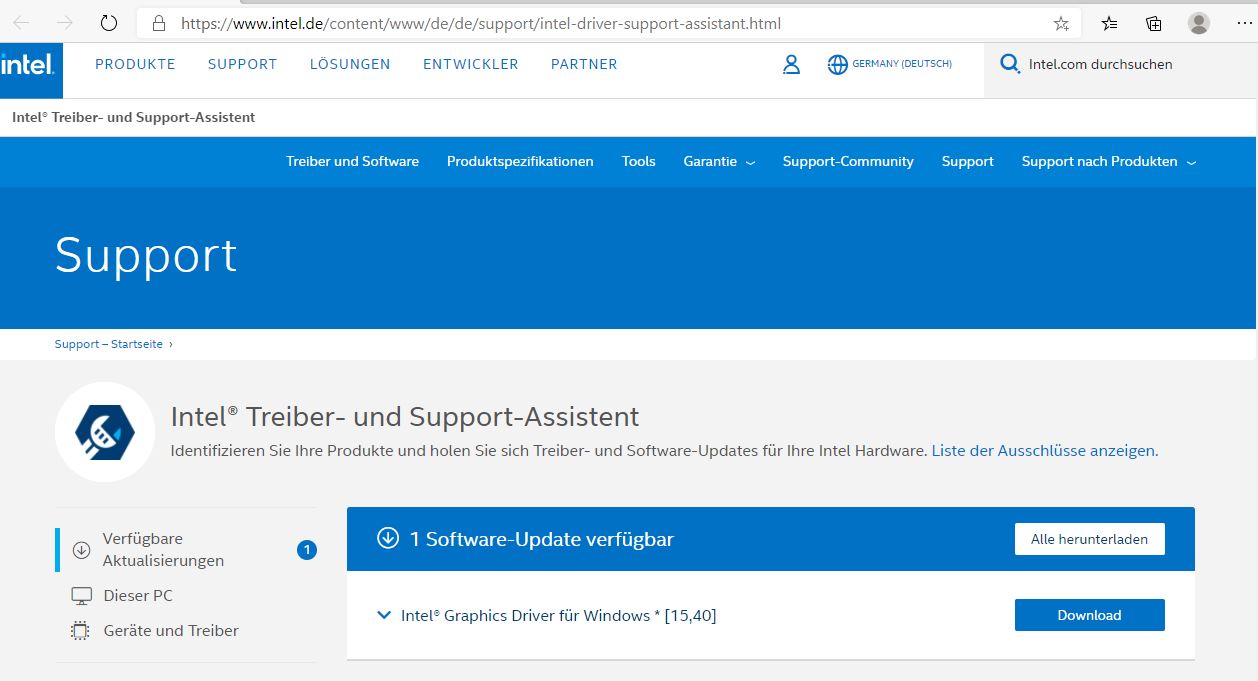This screenshot has width=1258, height=681.
Task: Click the search magnifier icon
Action: coord(1010,64)
